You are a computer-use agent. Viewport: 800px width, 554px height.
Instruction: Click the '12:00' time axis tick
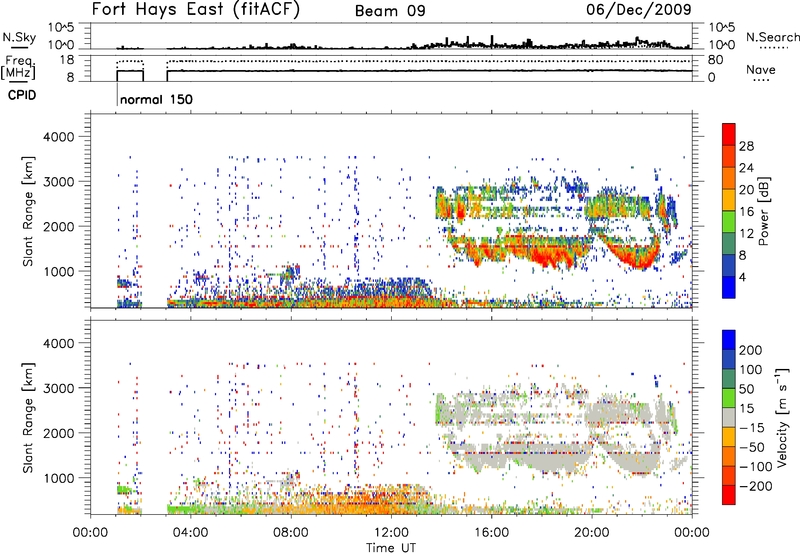tap(391, 533)
